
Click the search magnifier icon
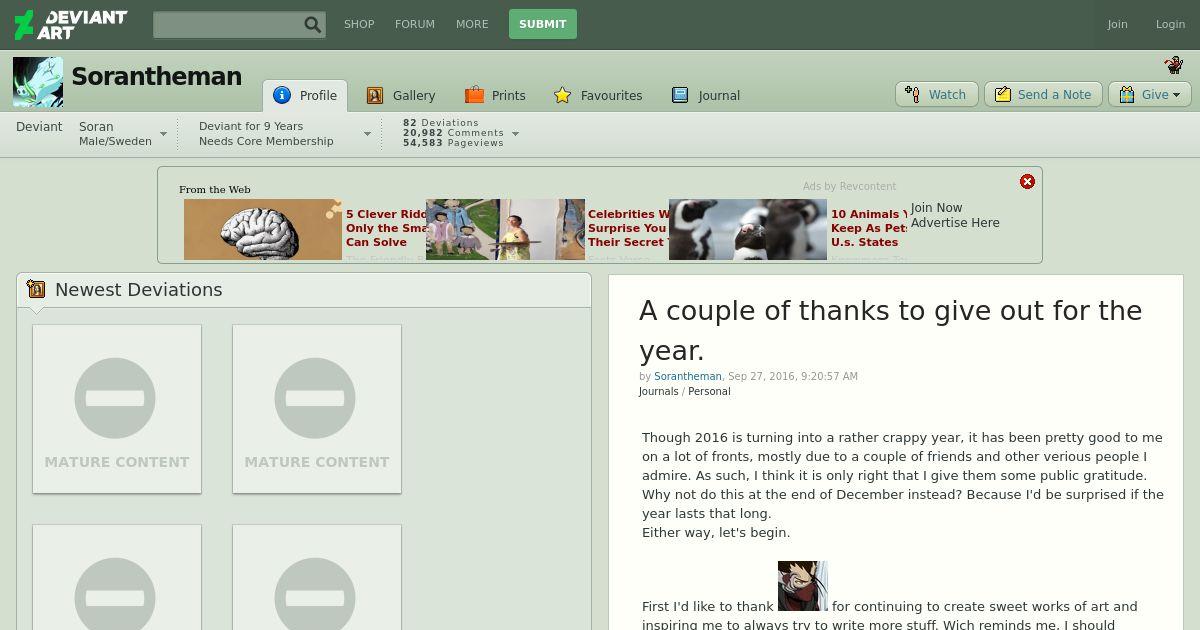[313, 24]
